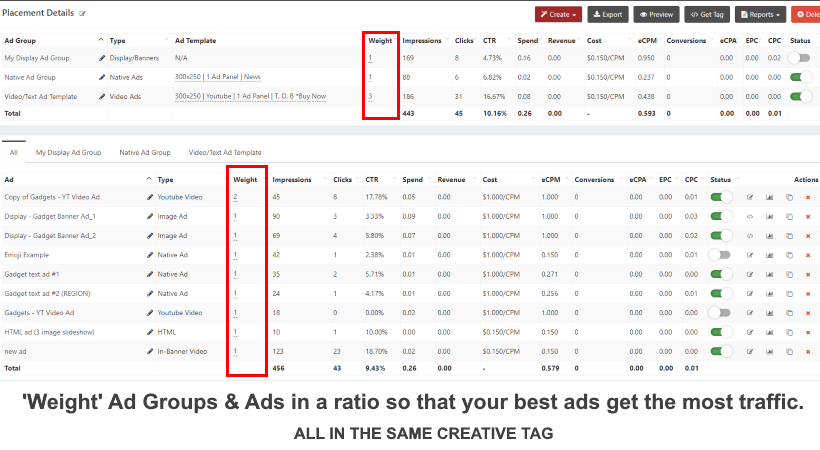Edit the 'new ad' name with pencil

(150, 352)
